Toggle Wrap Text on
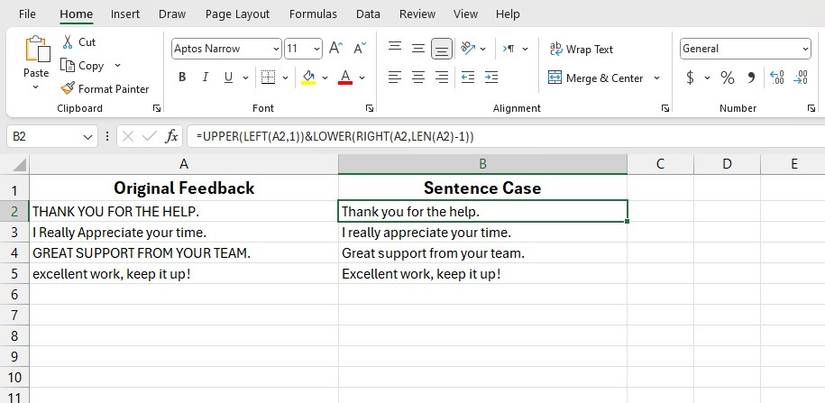The height and width of the screenshot is (403, 825). (x=581, y=49)
